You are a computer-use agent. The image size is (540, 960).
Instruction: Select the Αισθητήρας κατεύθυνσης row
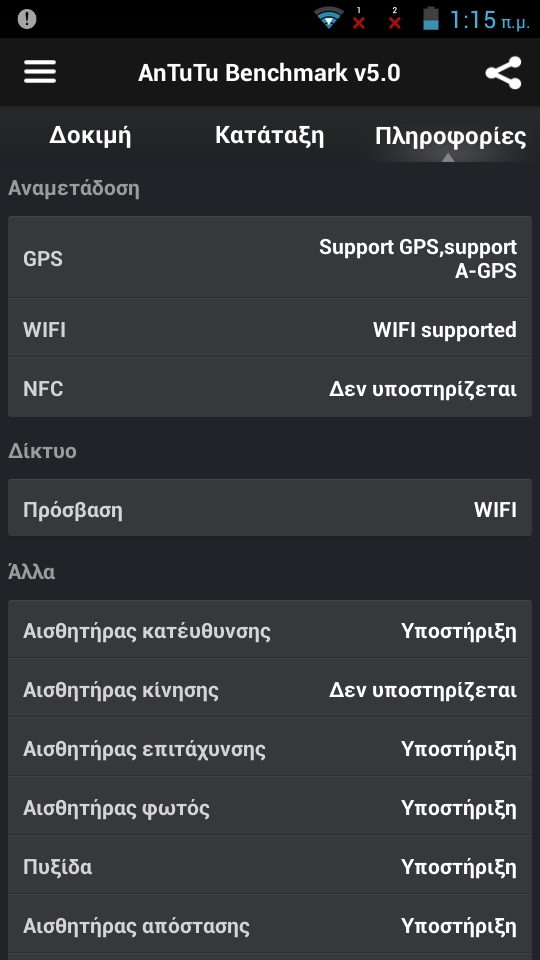coord(270,630)
